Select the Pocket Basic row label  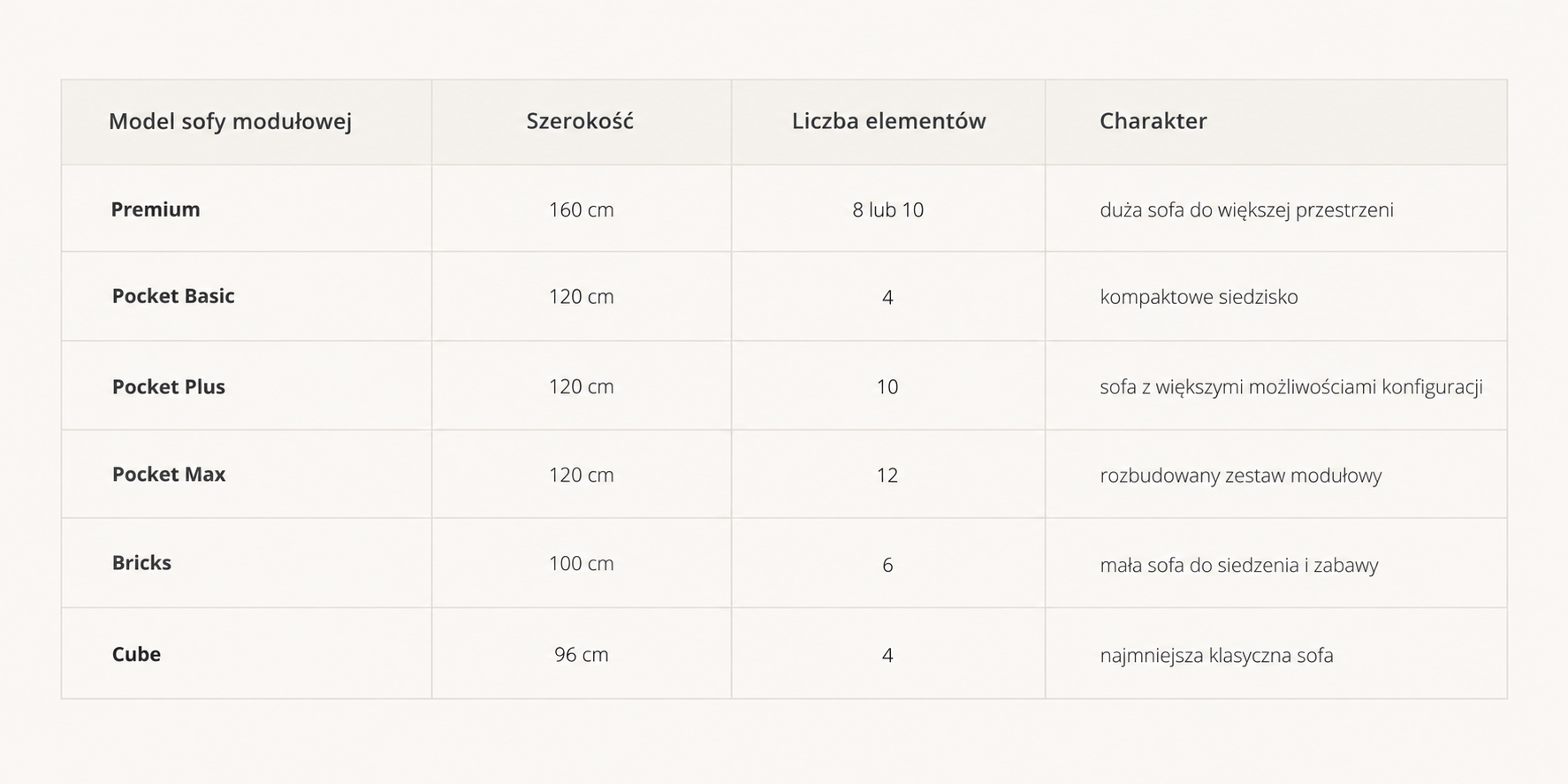173,296
